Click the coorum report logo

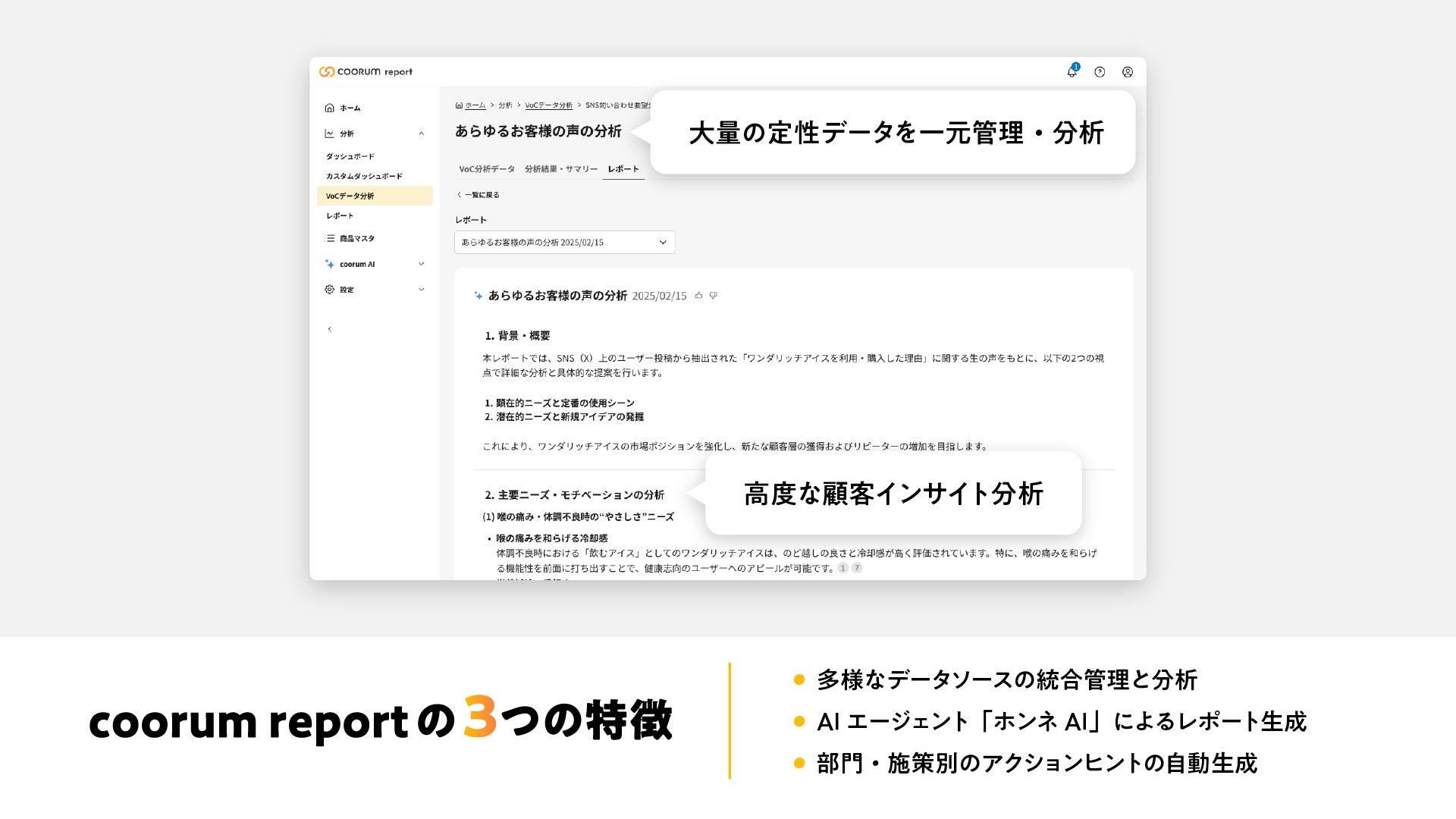366,72
